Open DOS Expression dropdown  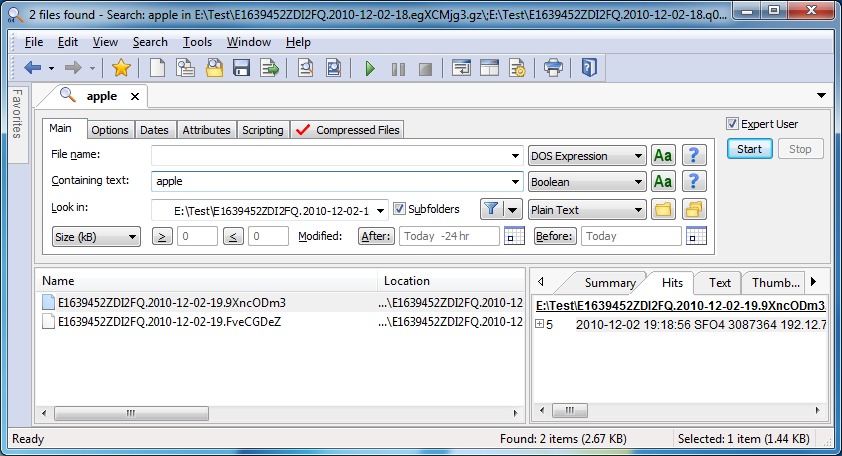586,156
